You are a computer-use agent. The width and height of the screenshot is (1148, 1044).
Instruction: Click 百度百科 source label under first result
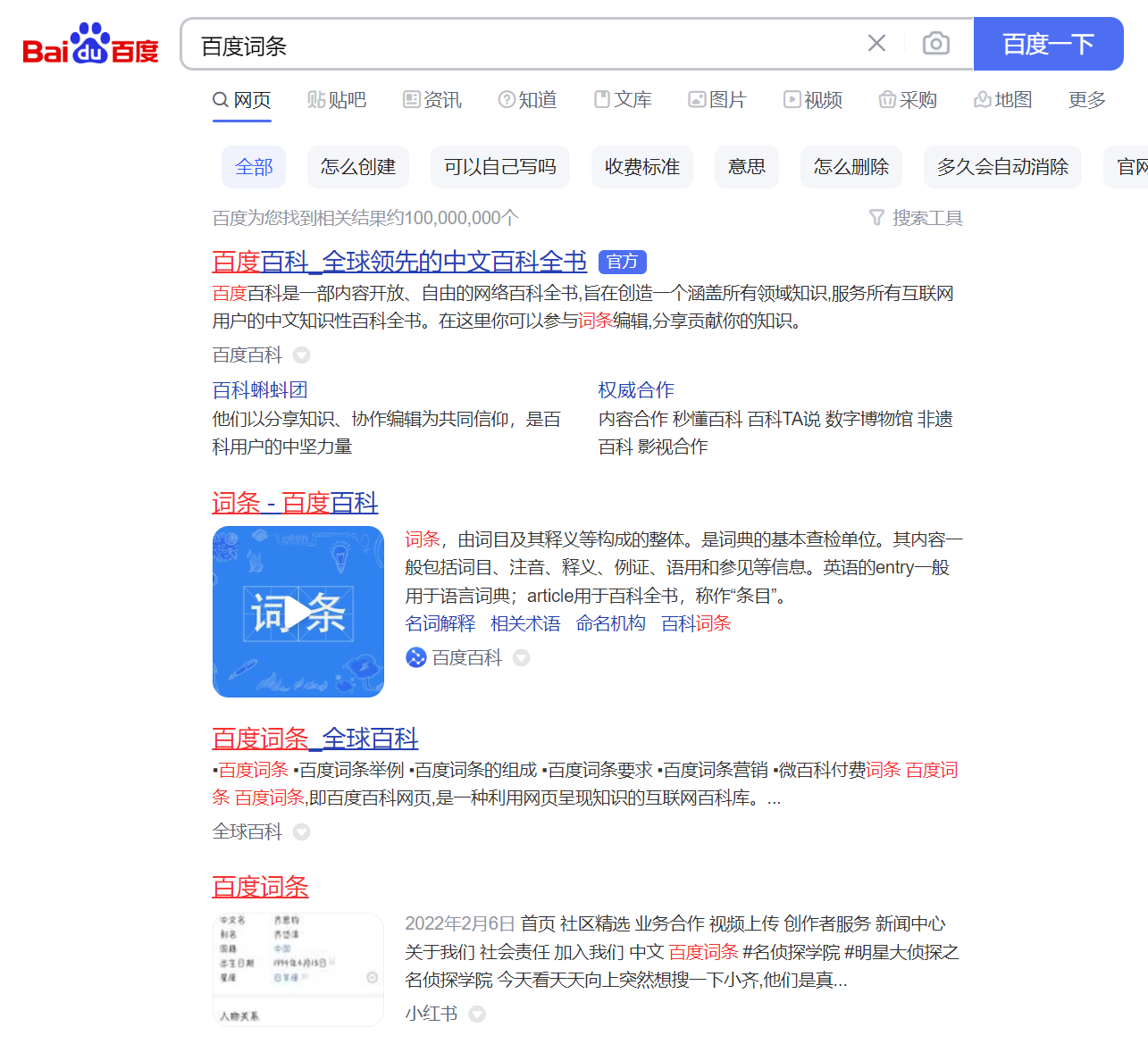pos(247,355)
